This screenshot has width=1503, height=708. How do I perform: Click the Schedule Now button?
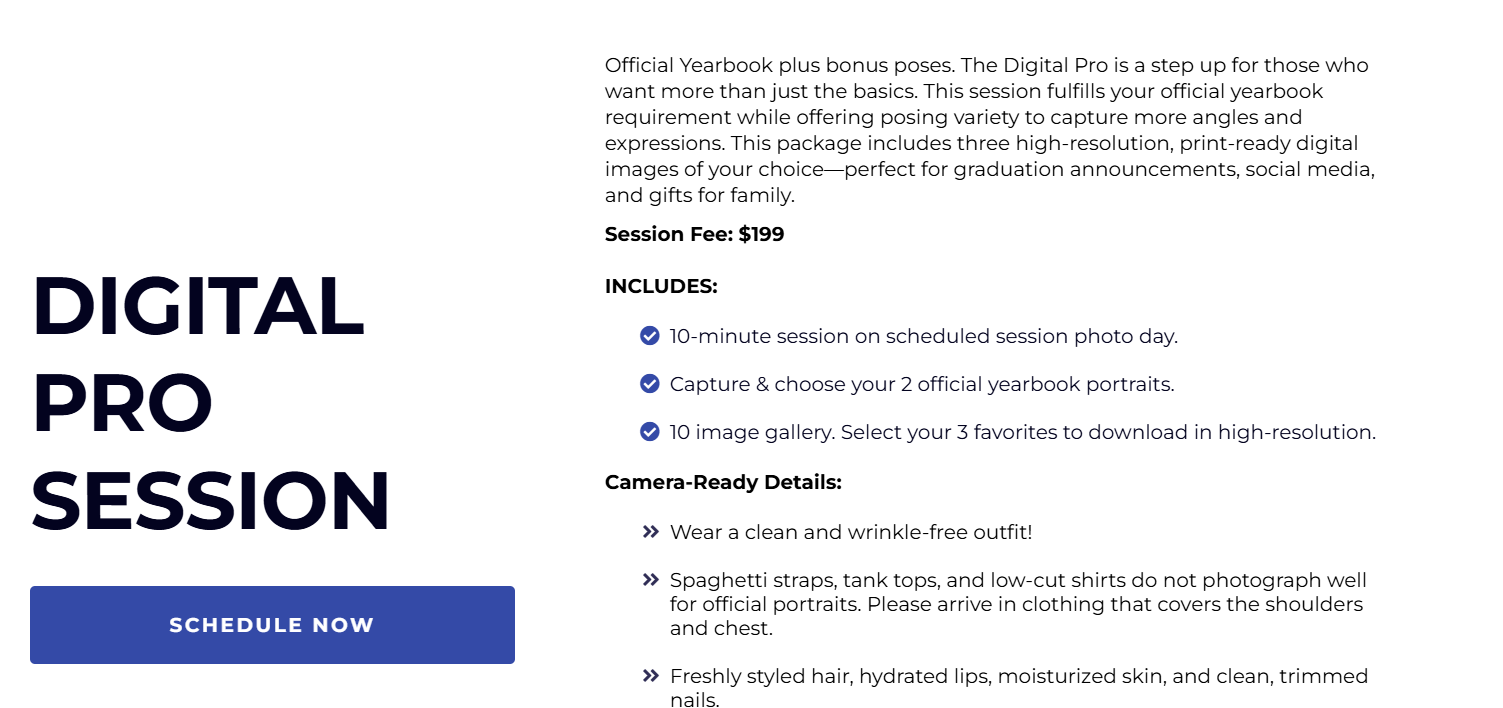point(272,625)
